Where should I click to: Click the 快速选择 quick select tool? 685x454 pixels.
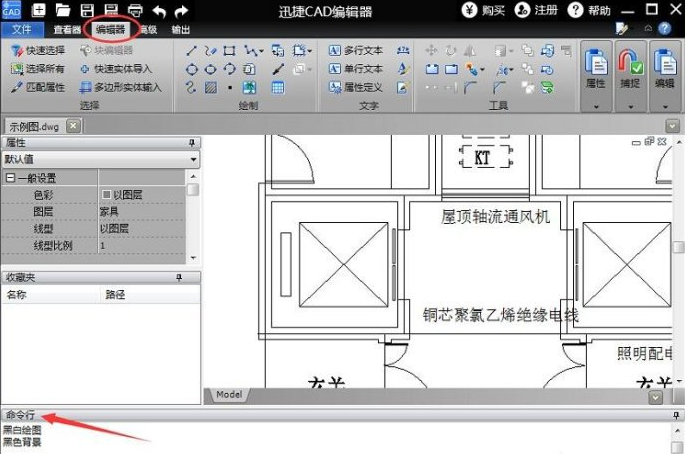click(x=40, y=49)
